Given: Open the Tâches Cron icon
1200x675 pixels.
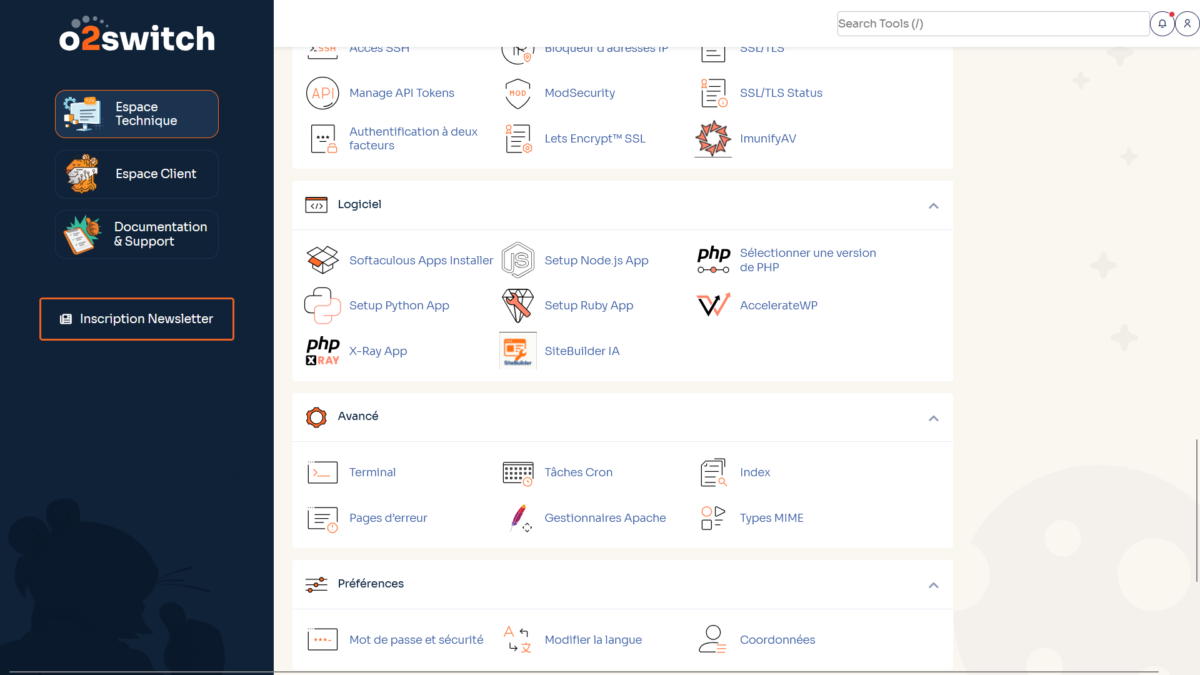Looking at the screenshot, I should tap(517, 473).
